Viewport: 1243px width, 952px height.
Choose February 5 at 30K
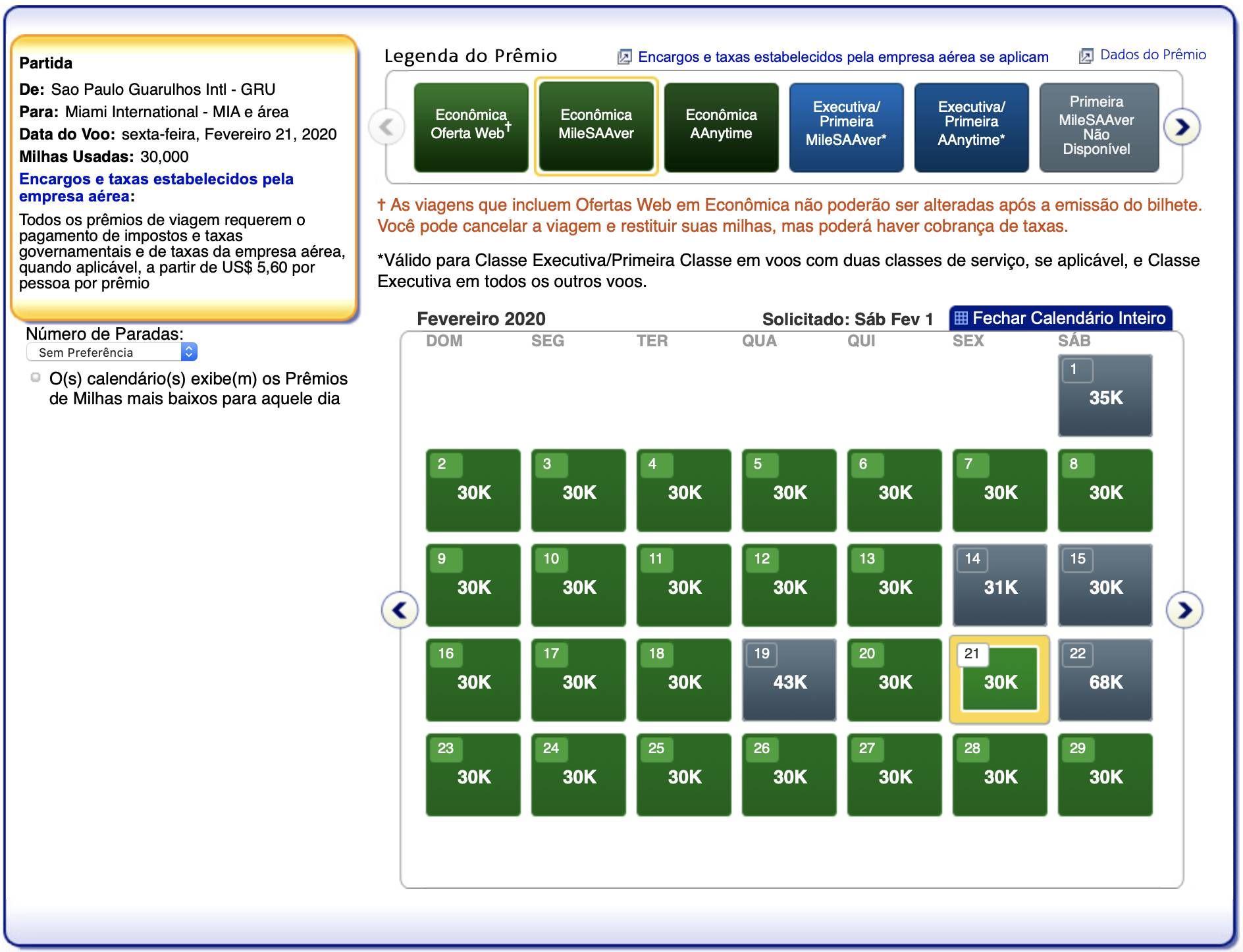(x=789, y=490)
